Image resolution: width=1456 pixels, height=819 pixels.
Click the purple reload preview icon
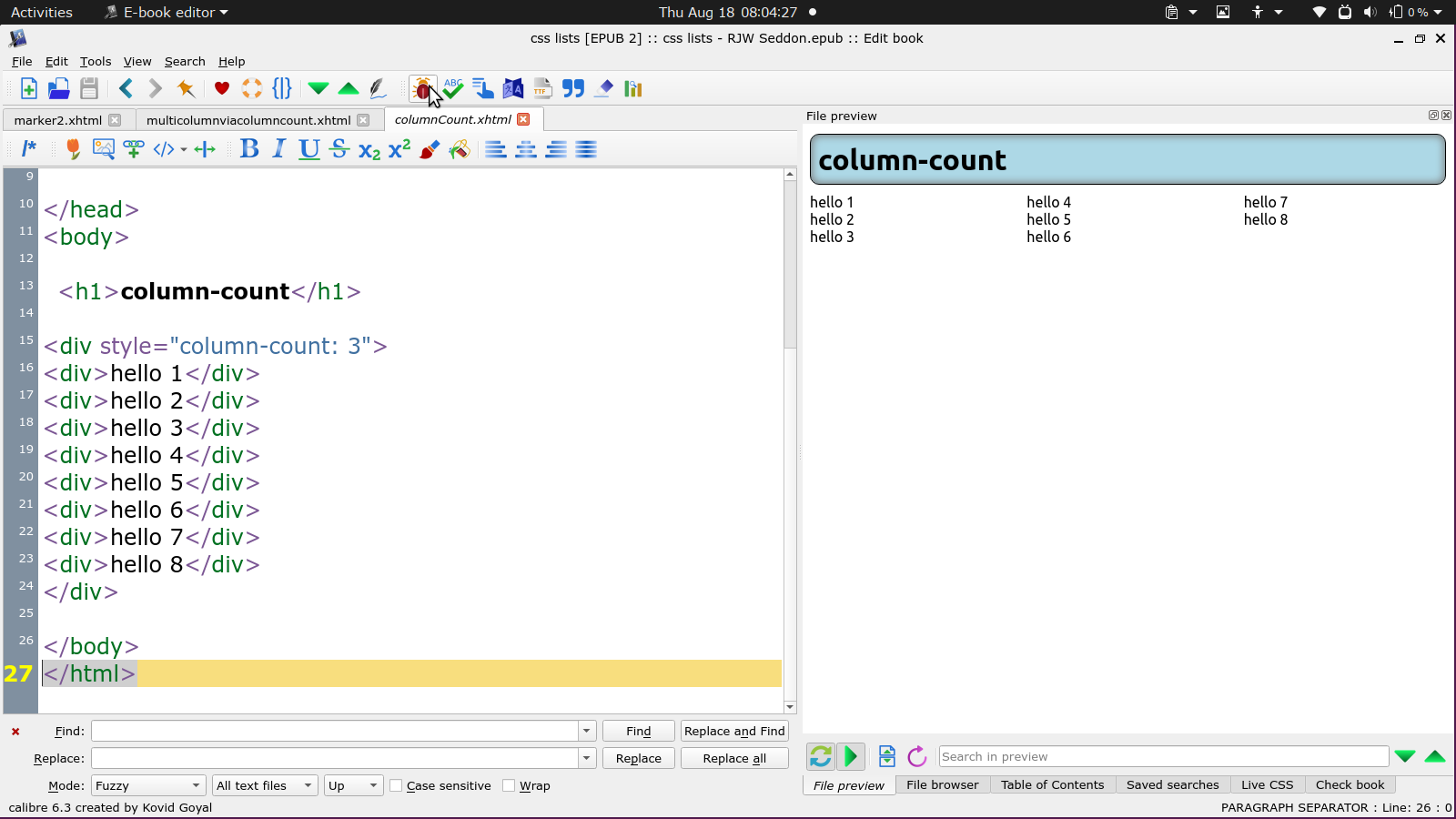[x=917, y=756]
